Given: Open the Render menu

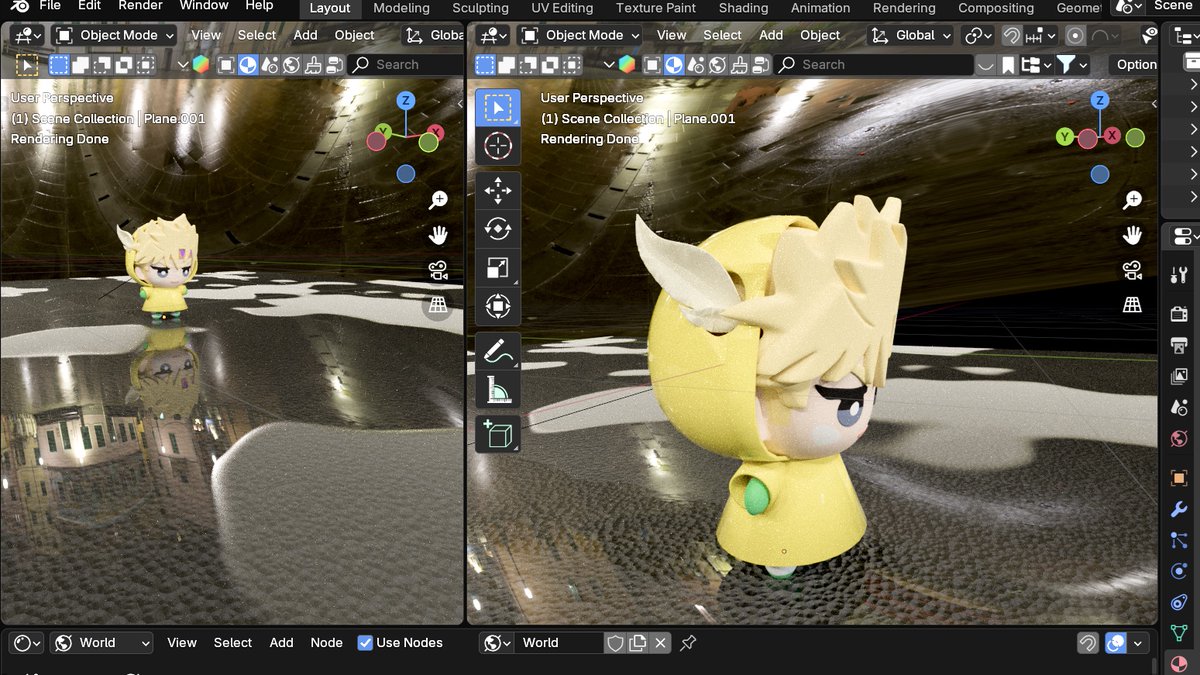Looking at the screenshot, I should coord(140,6).
